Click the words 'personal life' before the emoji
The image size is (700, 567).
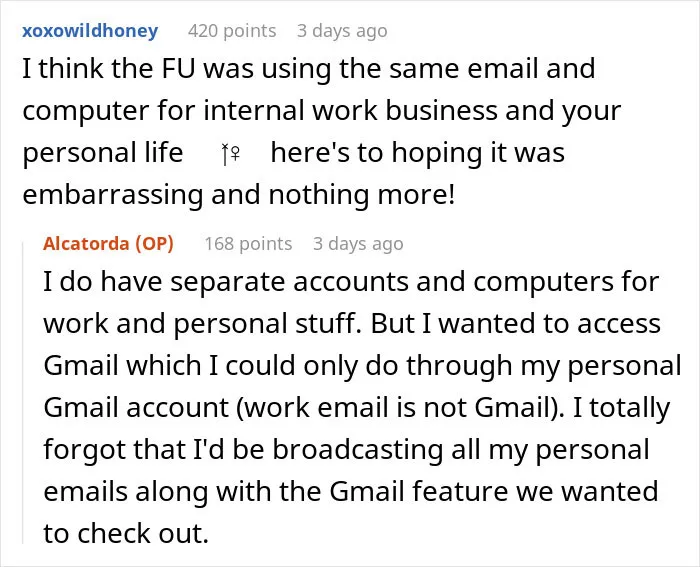click(103, 153)
